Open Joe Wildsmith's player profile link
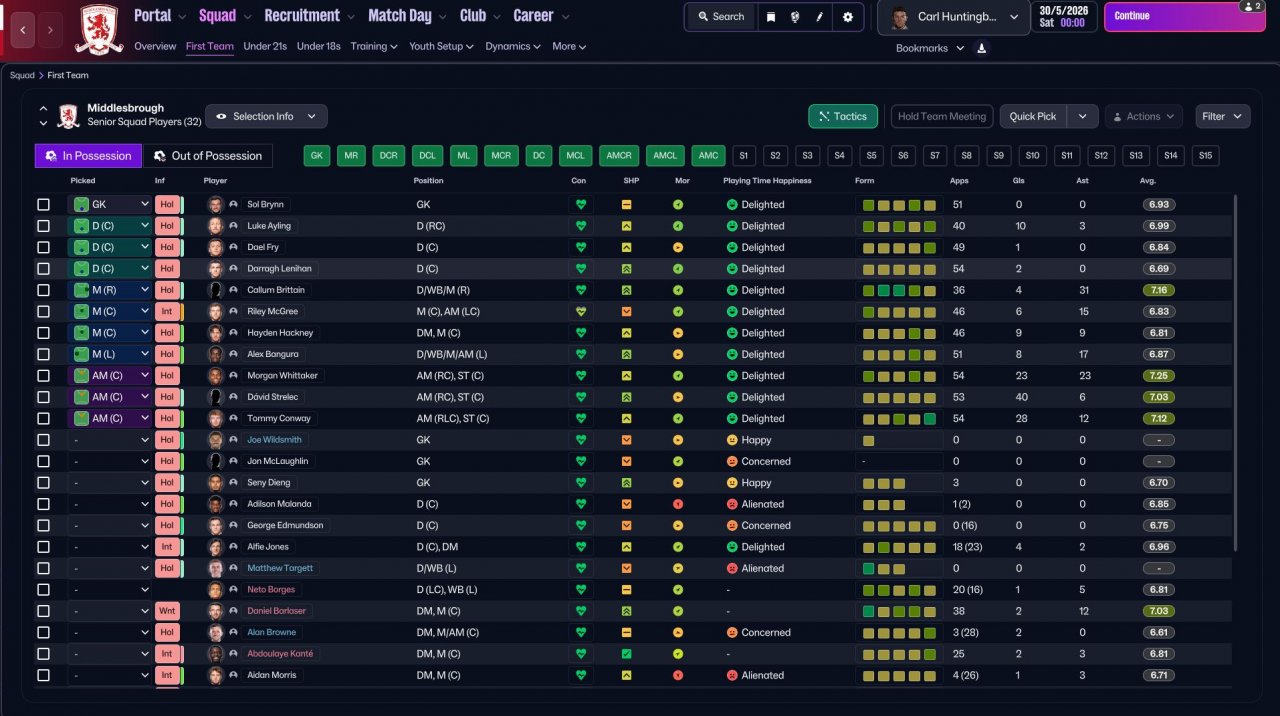This screenshot has width=1280, height=716. coord(276,440)
